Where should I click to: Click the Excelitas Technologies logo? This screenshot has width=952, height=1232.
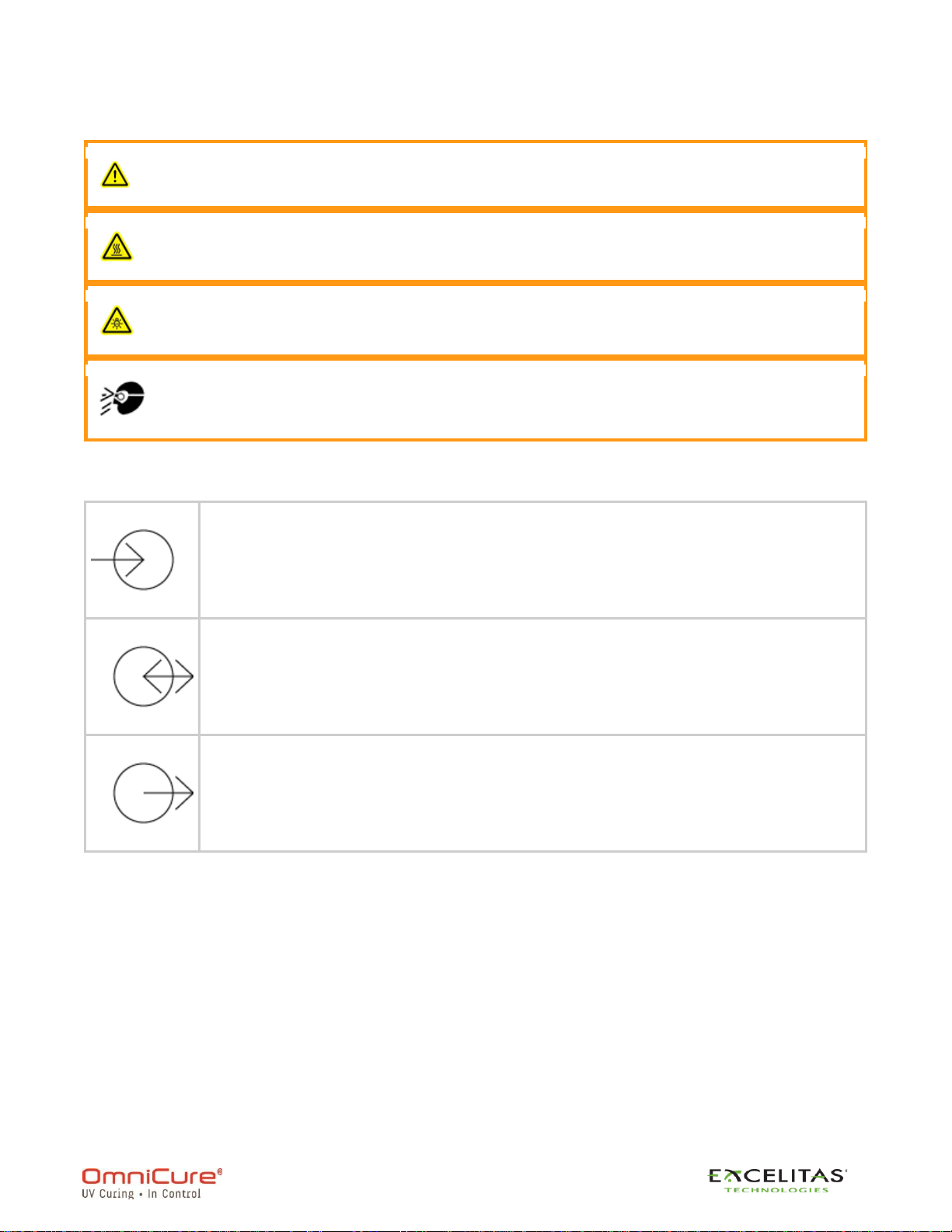click(777, 1180)
